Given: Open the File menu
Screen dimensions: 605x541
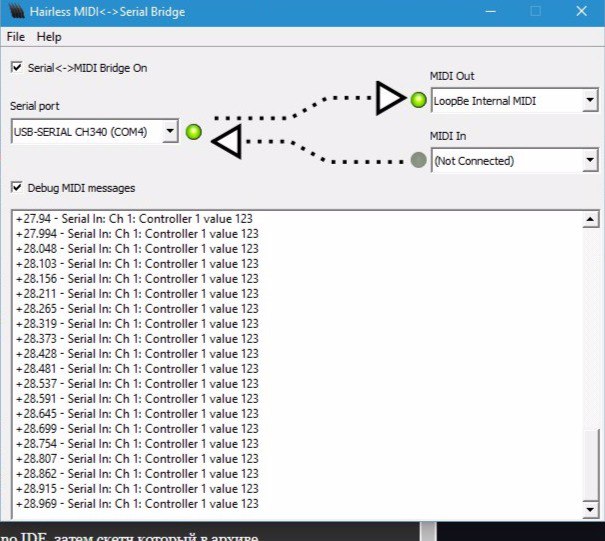Looking at the screenshot, I should pyautogui.click(x=15, y=37).
